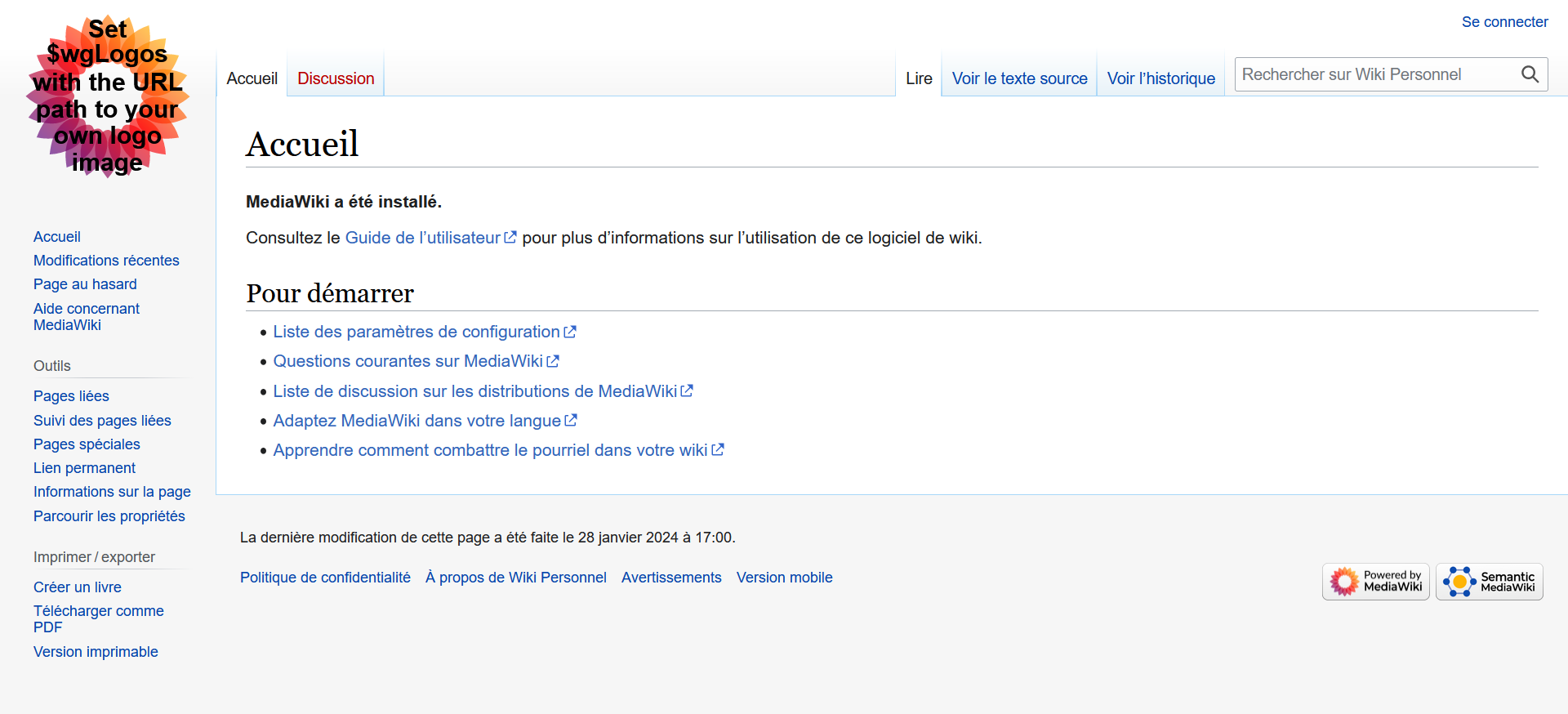
Task: Open Aide concernant MediaWiki
Action: (x=87, y=317)
